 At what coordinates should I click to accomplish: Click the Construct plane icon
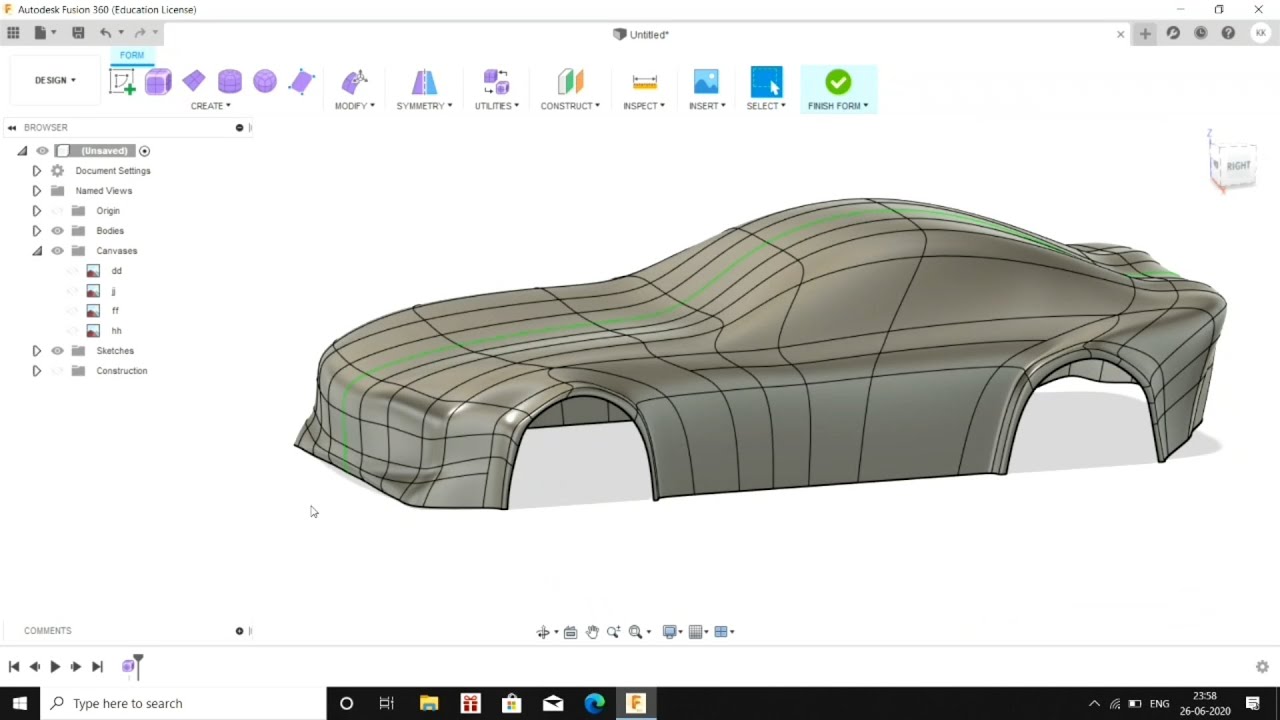coord(570,82)
